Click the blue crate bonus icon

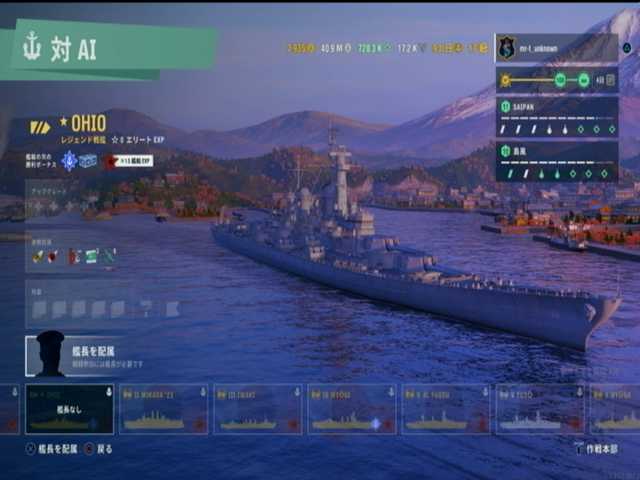(88, 161)
